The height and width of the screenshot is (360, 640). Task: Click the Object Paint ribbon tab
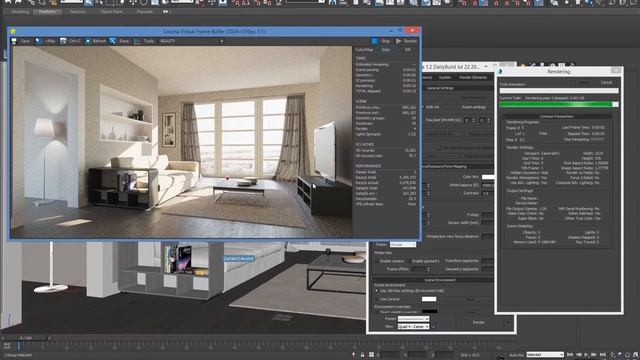click(111, 12)
